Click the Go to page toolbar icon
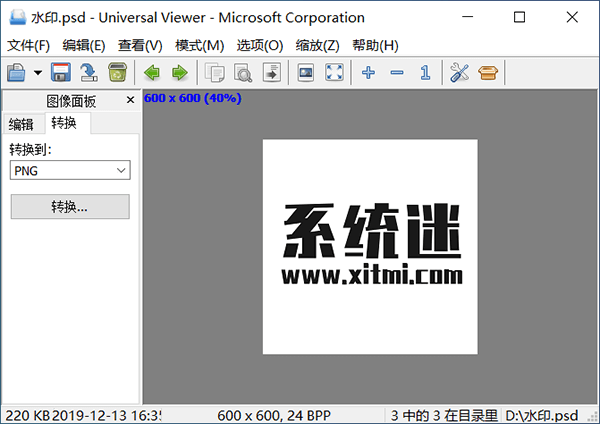600x424 pixels. (x=272, y=72)
